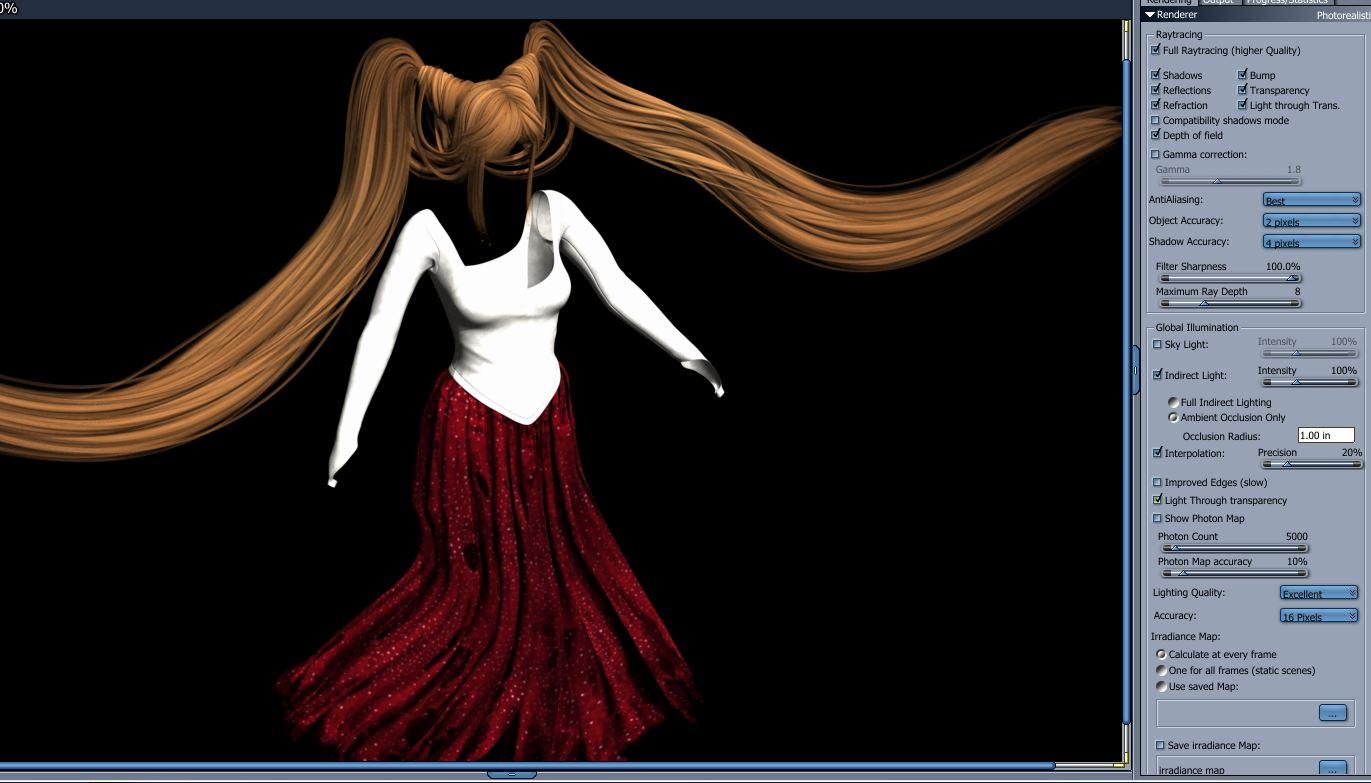
Task: Open the AntiAliasing dropdown
Action: tap(1311, 200)
